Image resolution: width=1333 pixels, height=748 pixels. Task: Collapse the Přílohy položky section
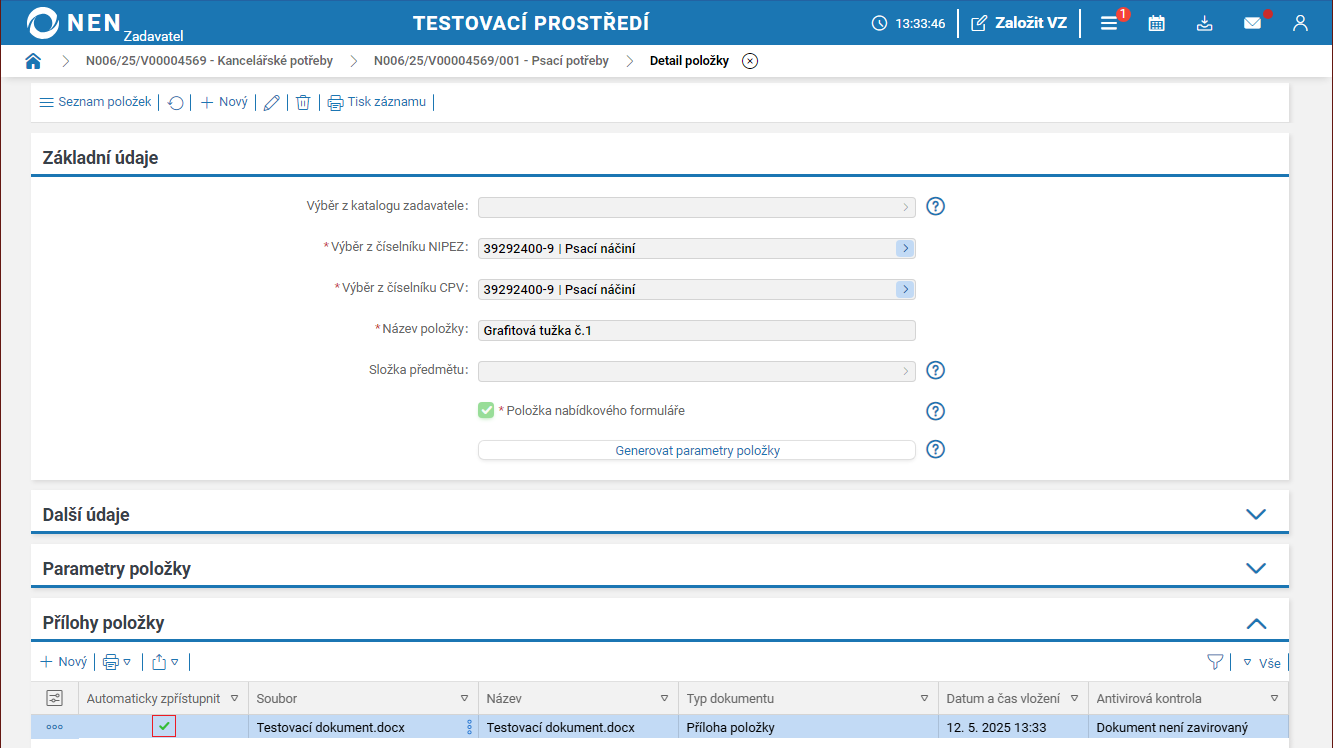1256,623
